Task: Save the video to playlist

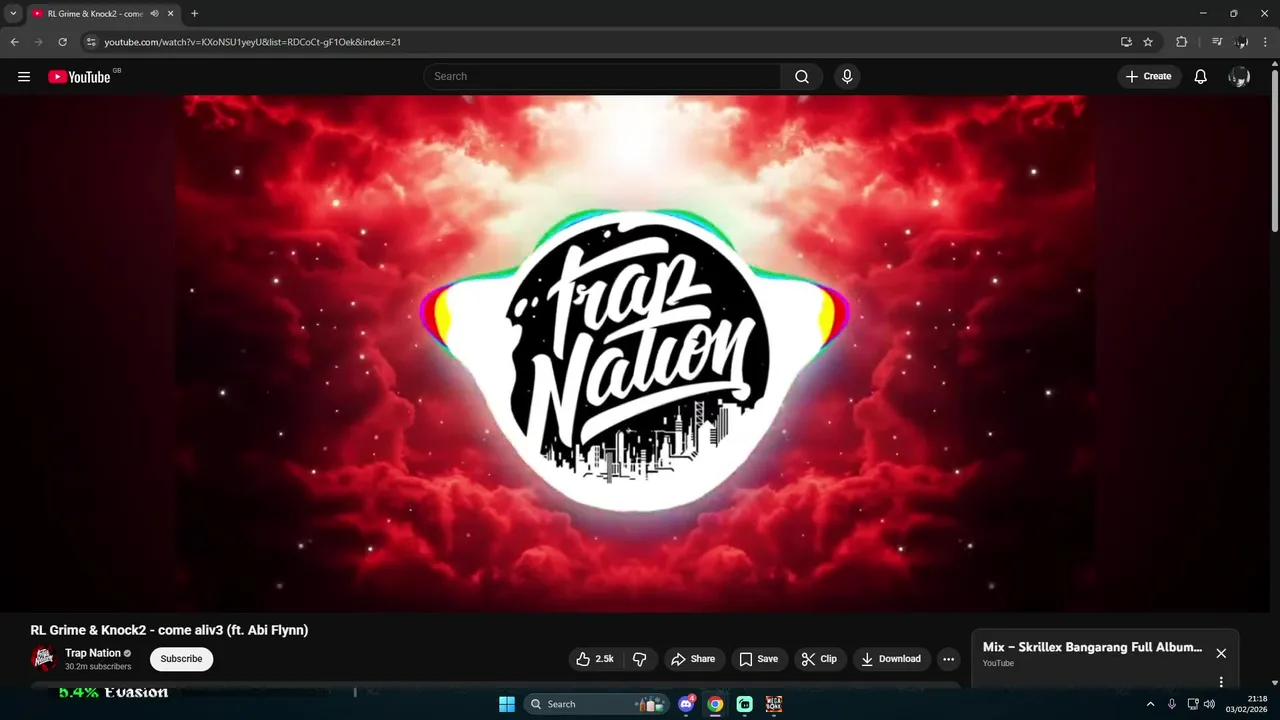Action: tap(758, 659)
